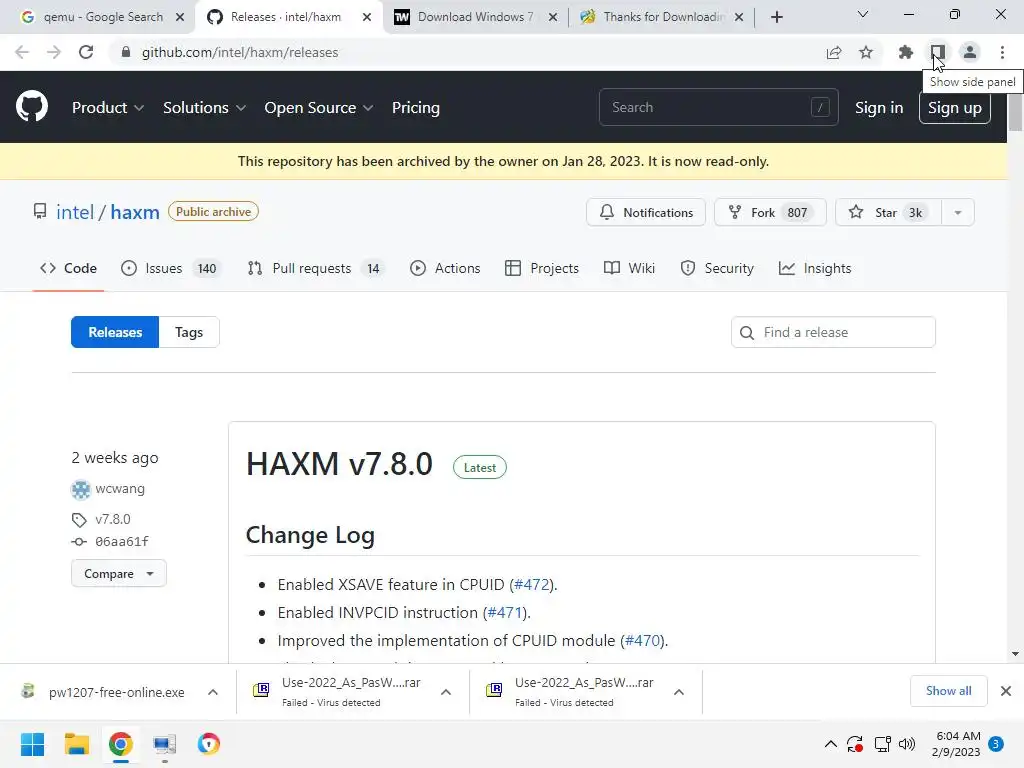Click Show all downloads

(948, 691)
